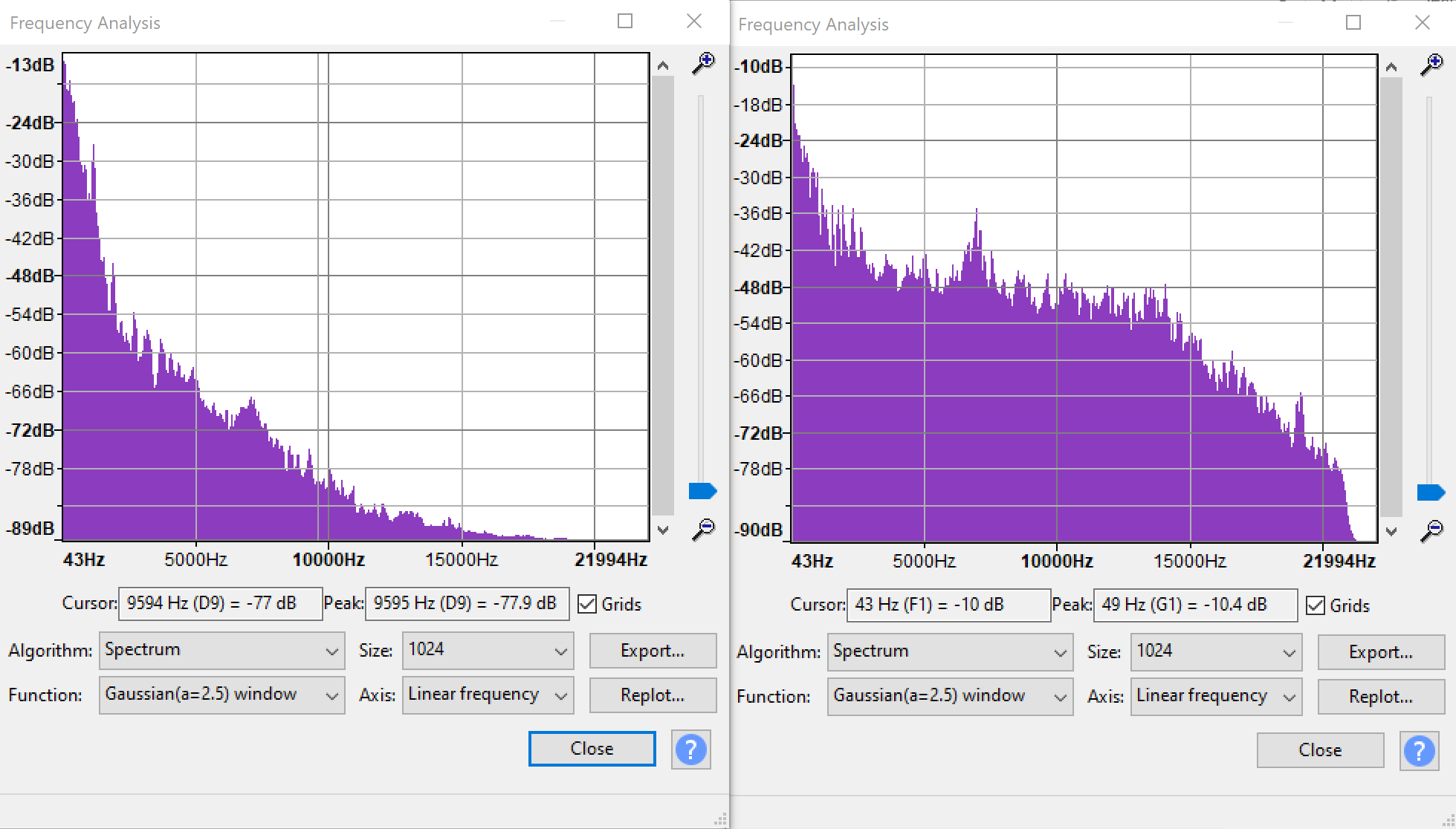Click Export in the left window
Screen dimensions: 1456x829
(652, 651)
